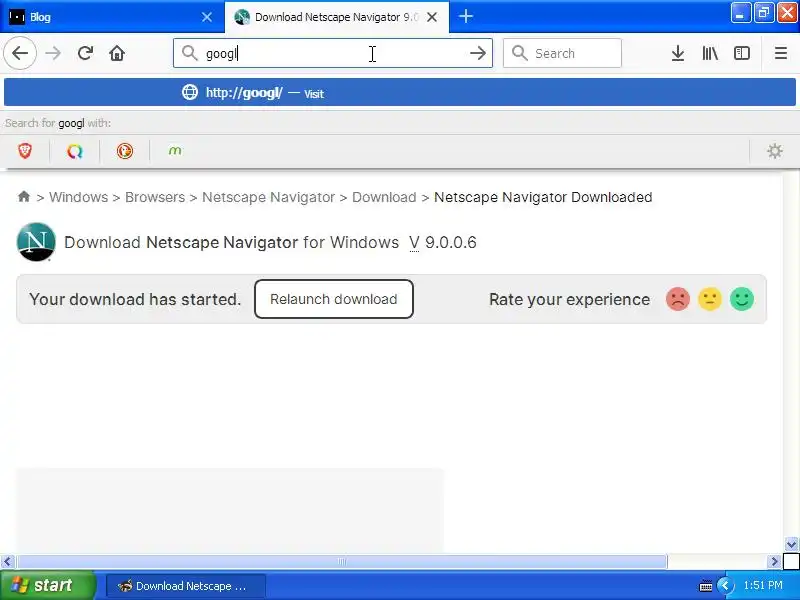This screenshot has height=600, width=800.
Task: Rate experience with yellow neutral face
Action: tap(710, 299)
